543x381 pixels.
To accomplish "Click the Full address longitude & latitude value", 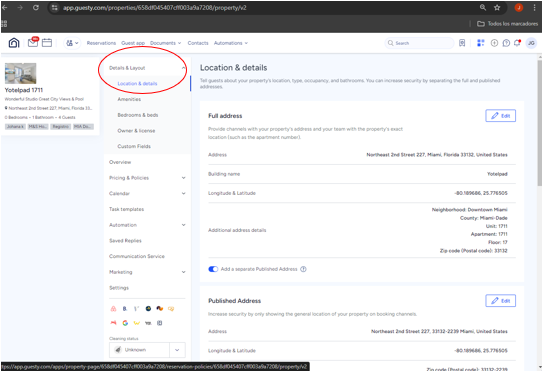I will tap(481, 193).
